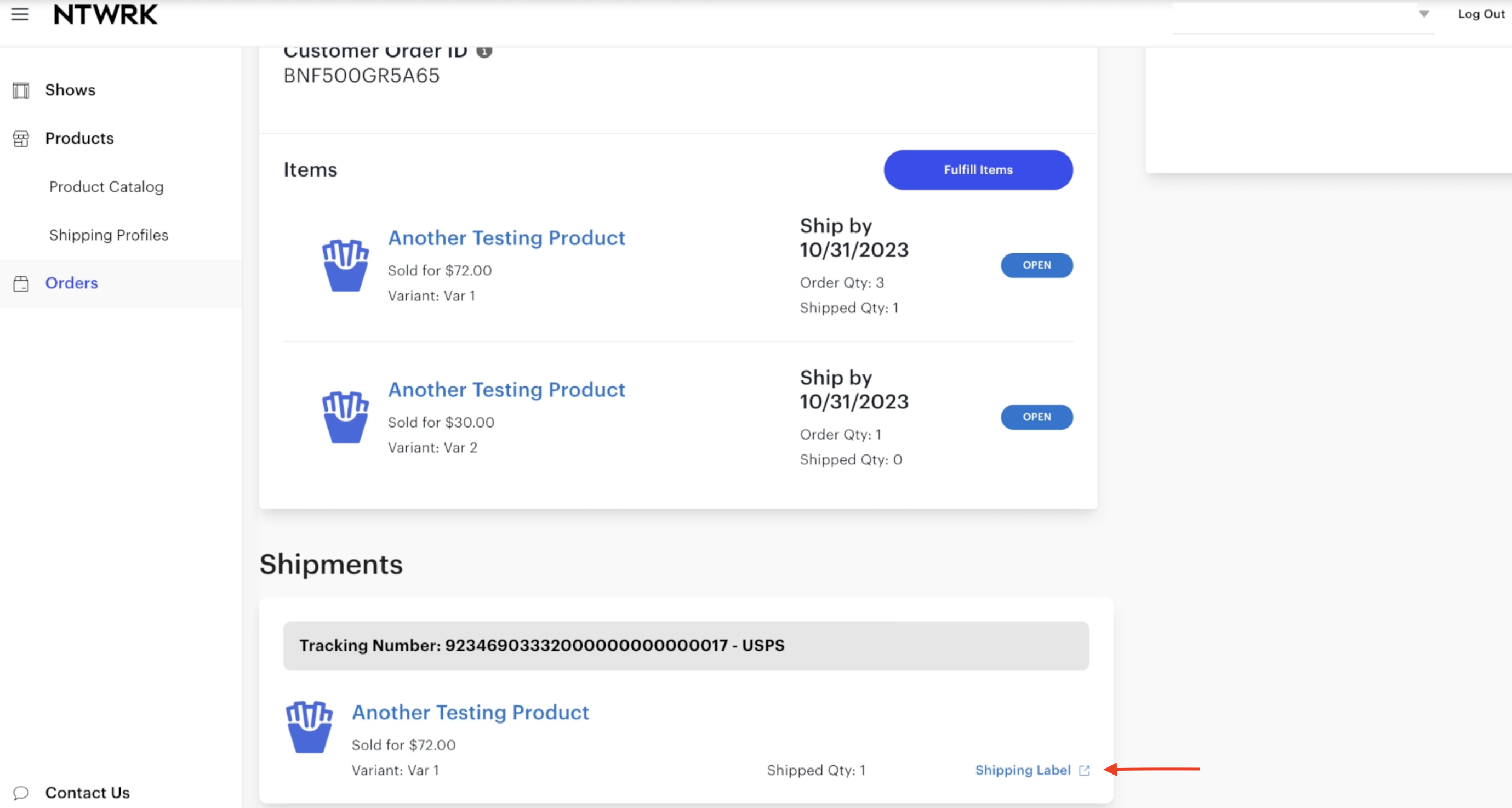This screenshot has width=1512, height=808.
Task: Select the Orders calendar icon
Action: click(x=22, y=283)
